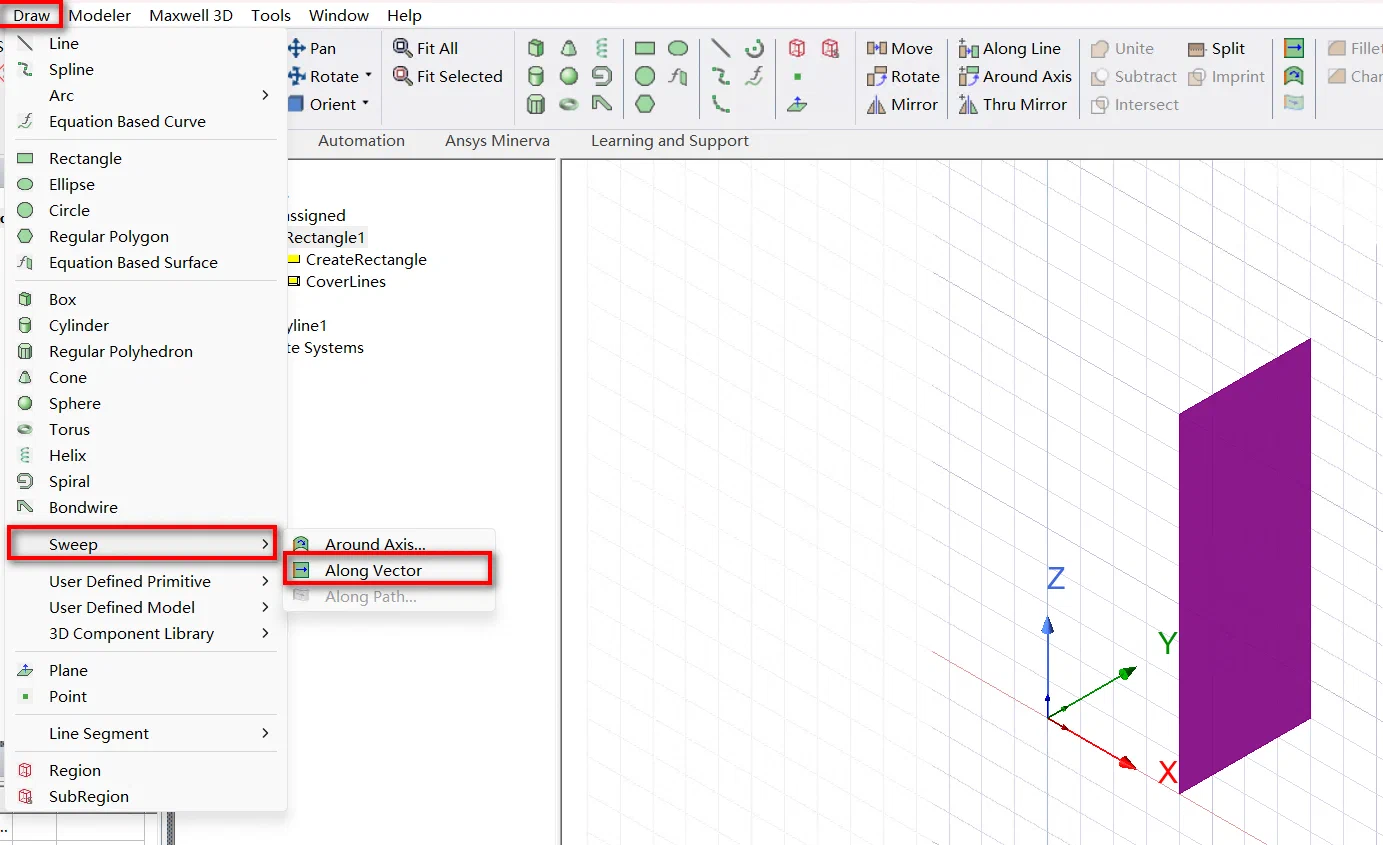Click the Region icon in the toolbar
The height and width of the screenshot is (845, 1383).
(797, 48)
